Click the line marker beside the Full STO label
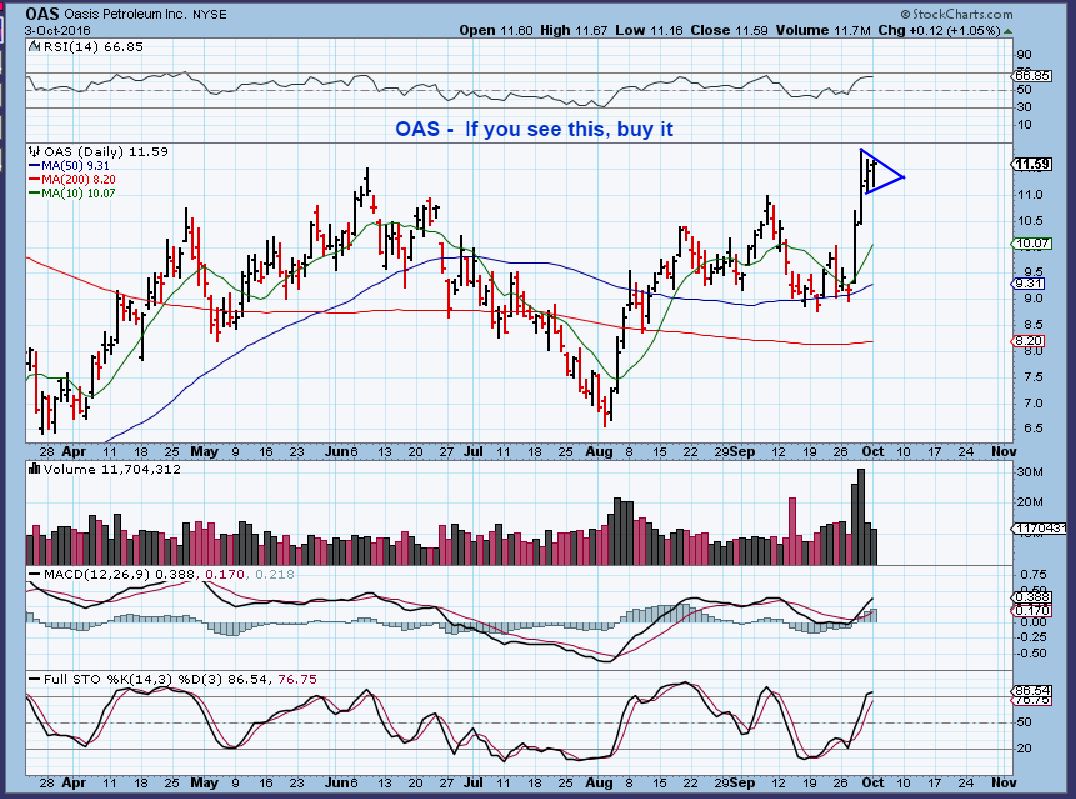The height and width of the screenshot is (799, 1076). (x=34, y=679)
